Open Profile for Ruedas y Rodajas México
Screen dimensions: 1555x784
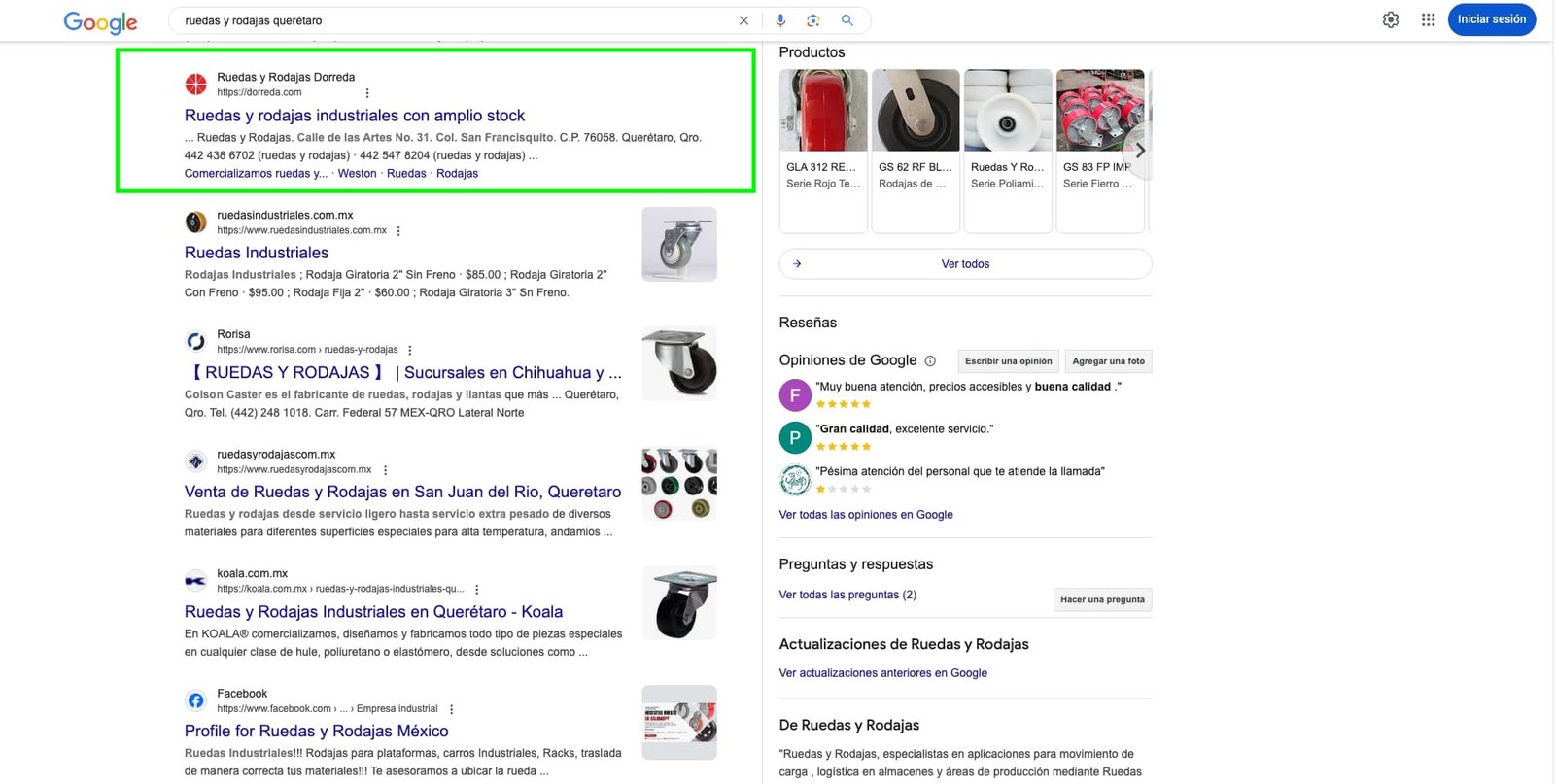pos(316,732)
